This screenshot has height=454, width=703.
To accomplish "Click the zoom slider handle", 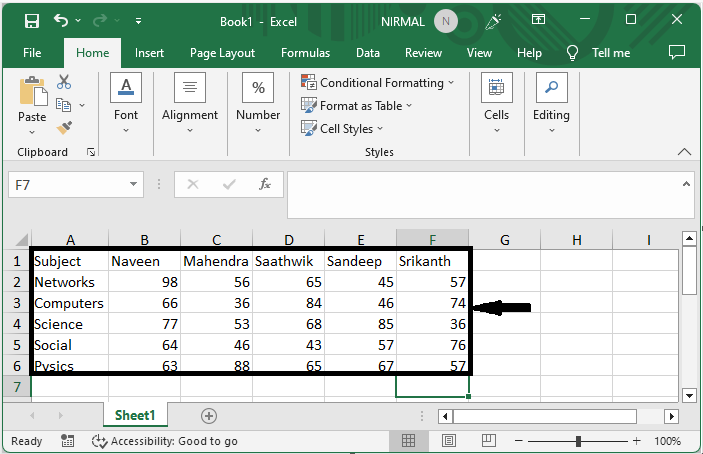I will [578, 441].
